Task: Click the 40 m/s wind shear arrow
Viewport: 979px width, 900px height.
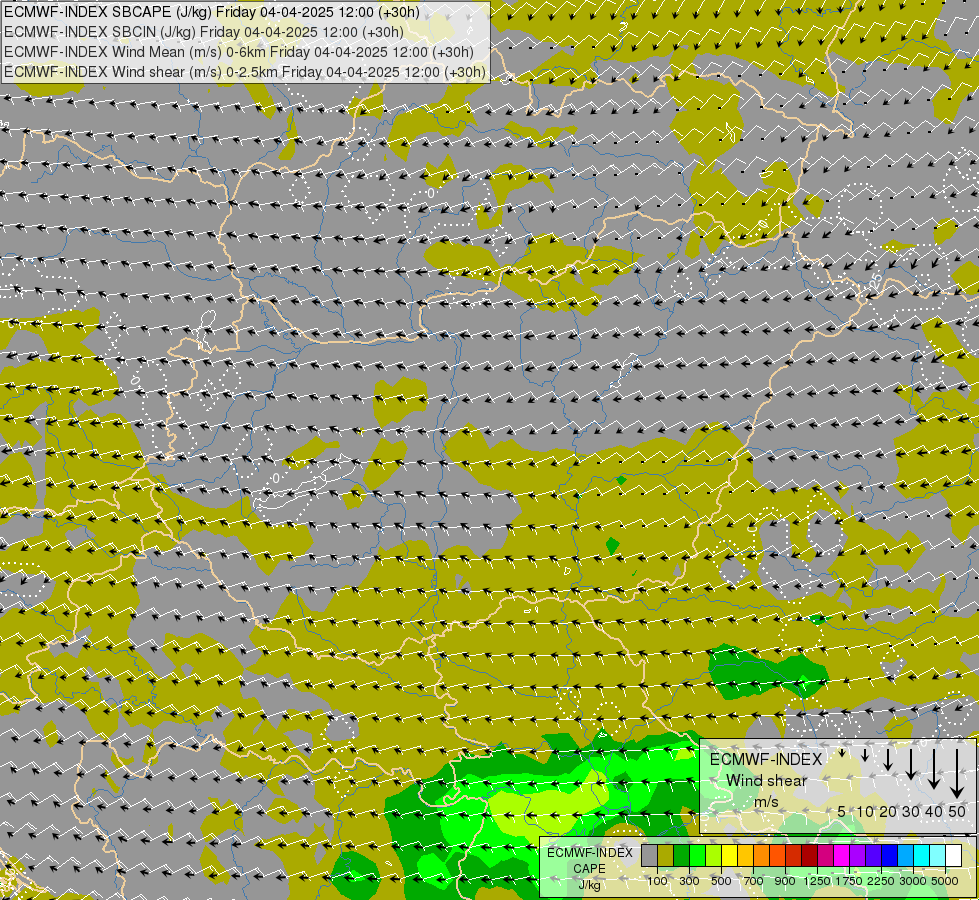Action: click(934, 769)
